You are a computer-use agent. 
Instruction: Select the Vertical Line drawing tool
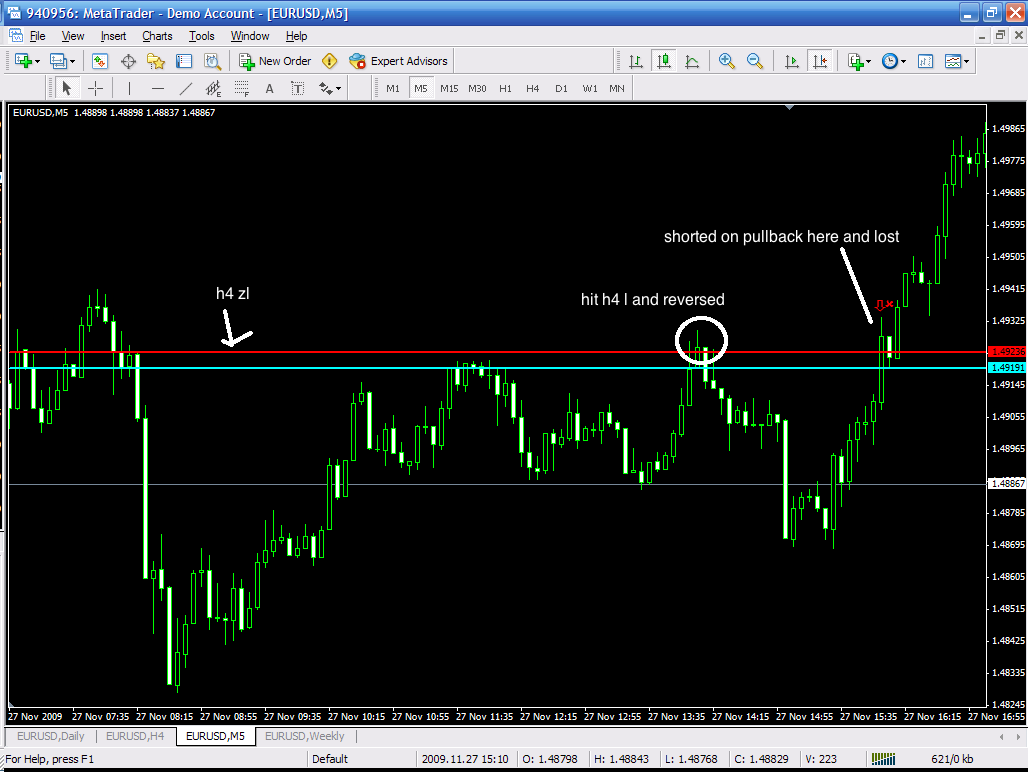pyautogui.click(x=129, y=88)
